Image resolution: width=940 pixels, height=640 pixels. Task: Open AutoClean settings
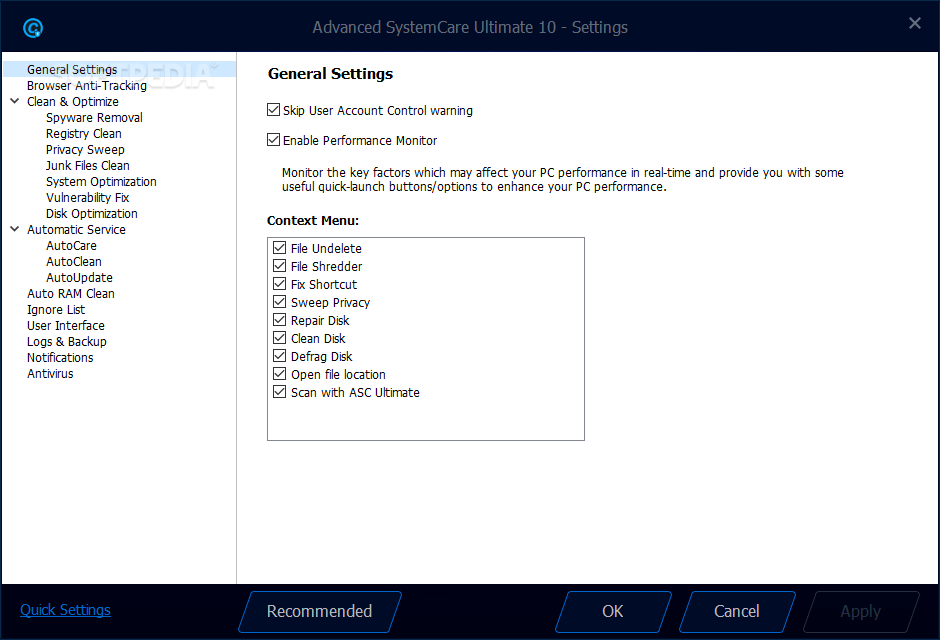click(74, 261)
